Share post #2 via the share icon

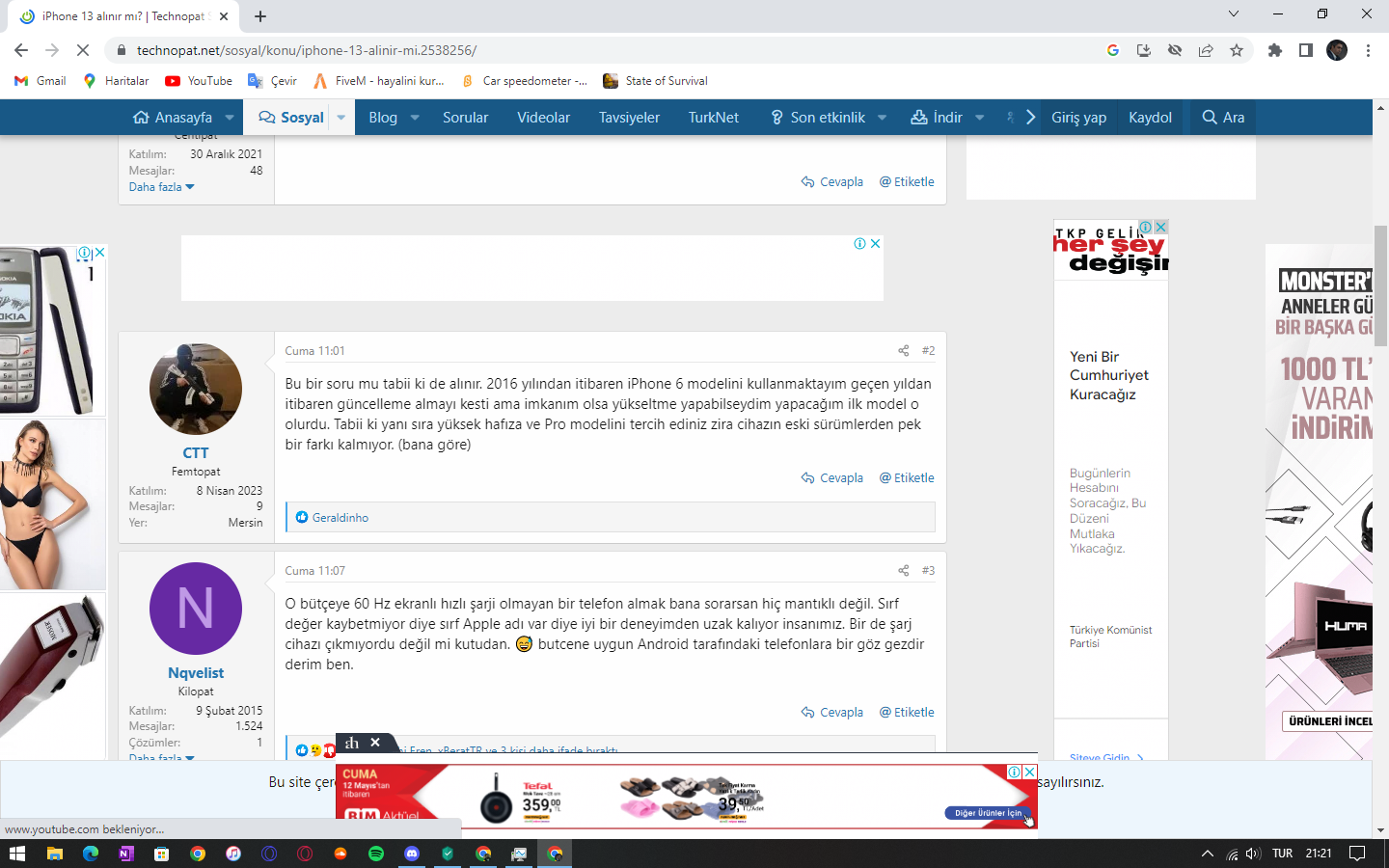pyautogui.click(x=904, y=351)
